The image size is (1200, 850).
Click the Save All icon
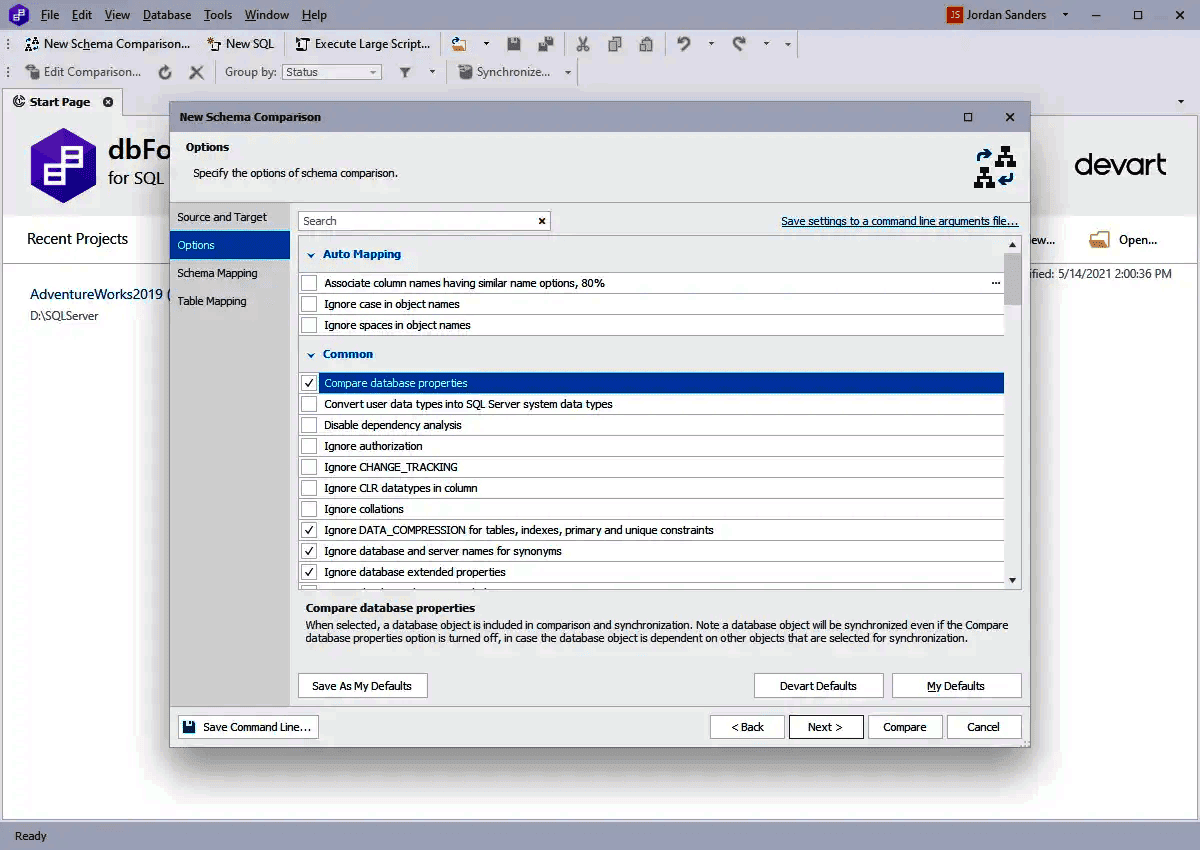pos(545,44)
